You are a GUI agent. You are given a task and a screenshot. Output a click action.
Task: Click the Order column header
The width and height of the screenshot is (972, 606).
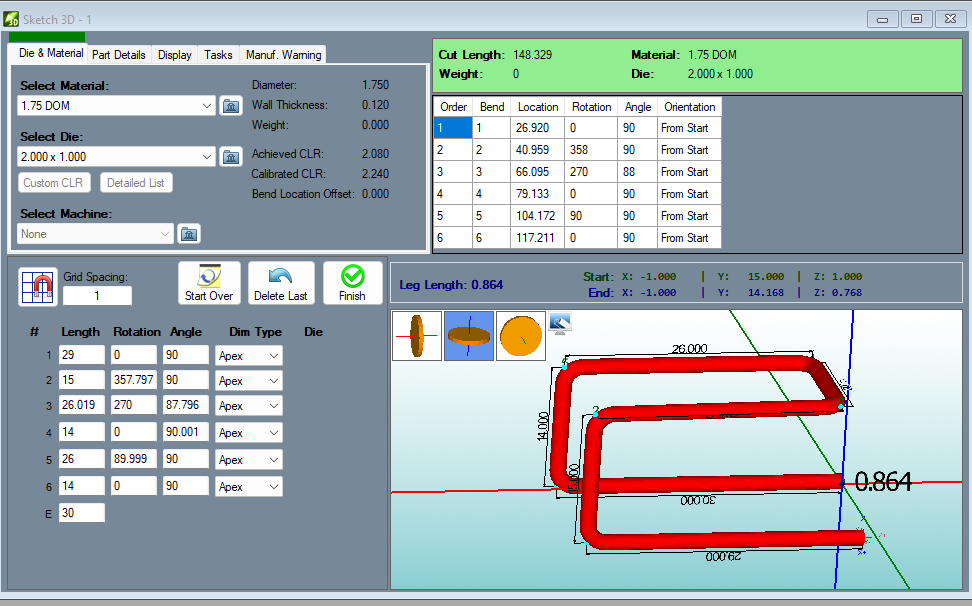[x=453, y=107]
